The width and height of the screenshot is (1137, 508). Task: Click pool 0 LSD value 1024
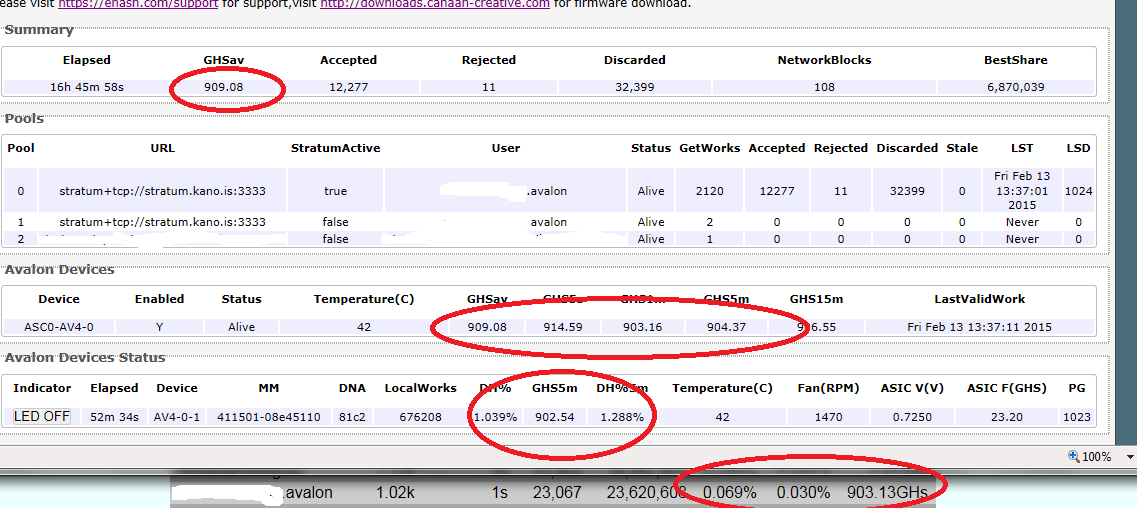[x=1078, y=191]
